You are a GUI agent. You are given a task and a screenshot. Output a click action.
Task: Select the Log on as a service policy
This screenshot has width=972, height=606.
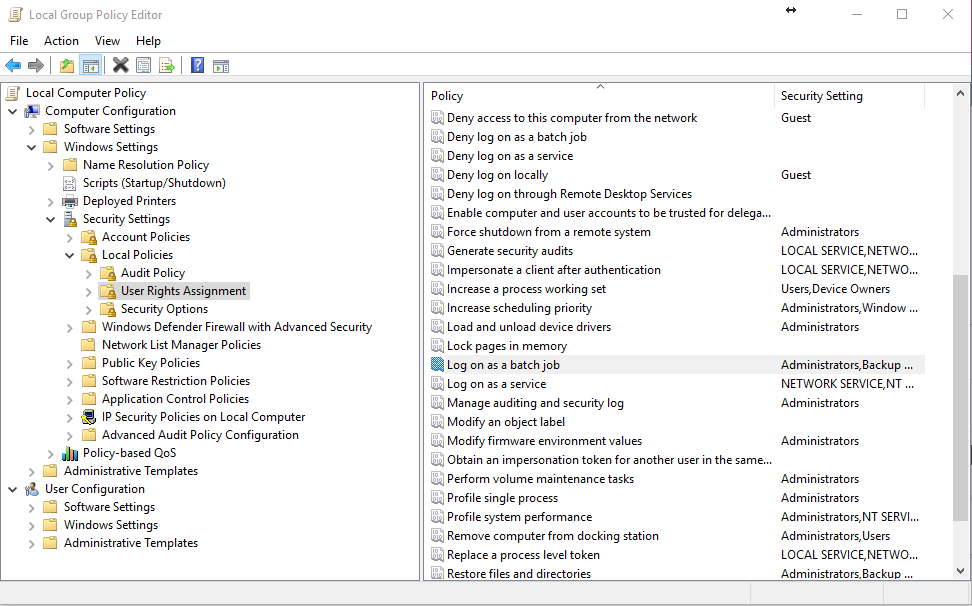pos(497,384)
